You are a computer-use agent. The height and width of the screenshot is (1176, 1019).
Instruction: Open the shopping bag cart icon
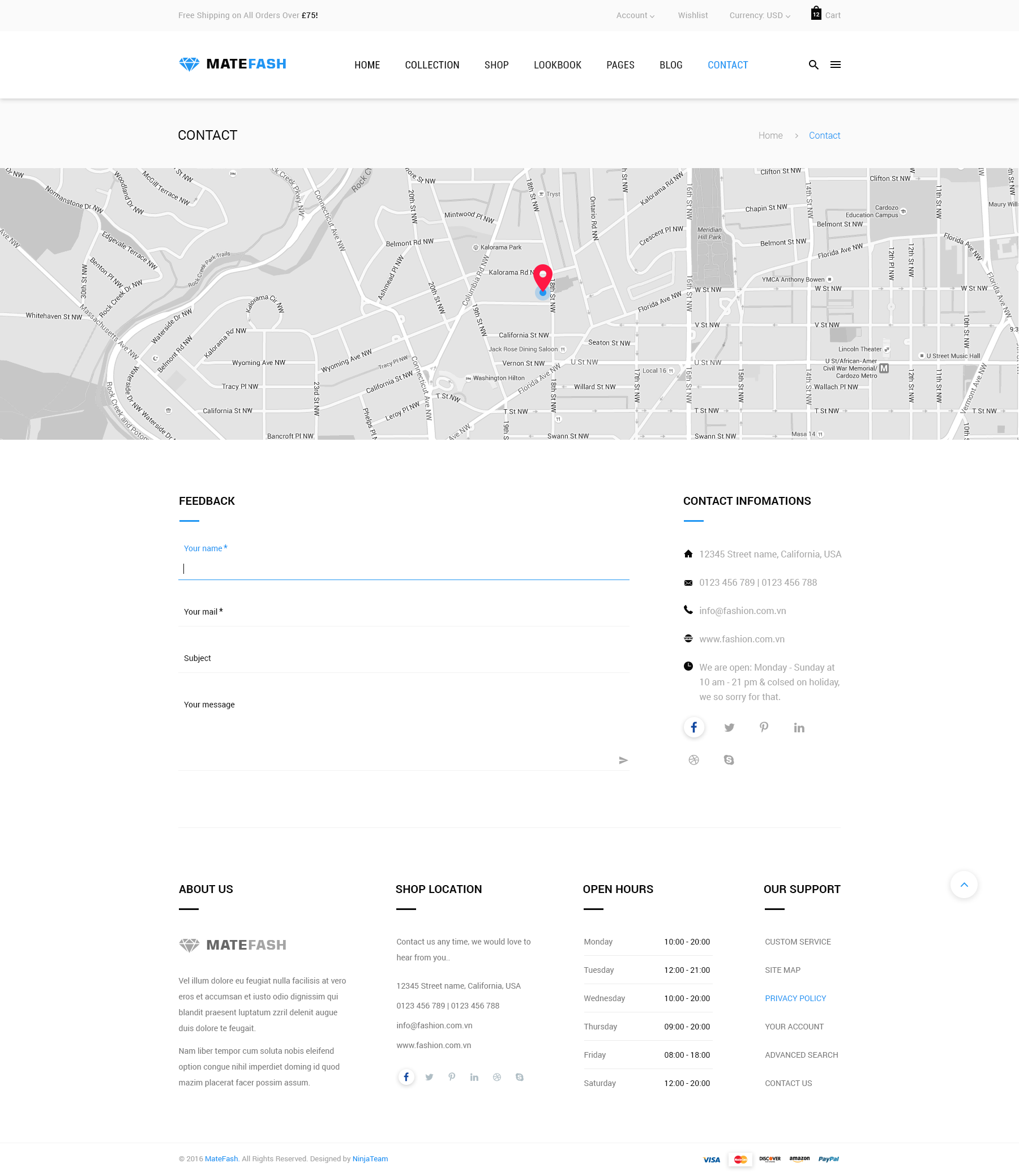(816, 13)
